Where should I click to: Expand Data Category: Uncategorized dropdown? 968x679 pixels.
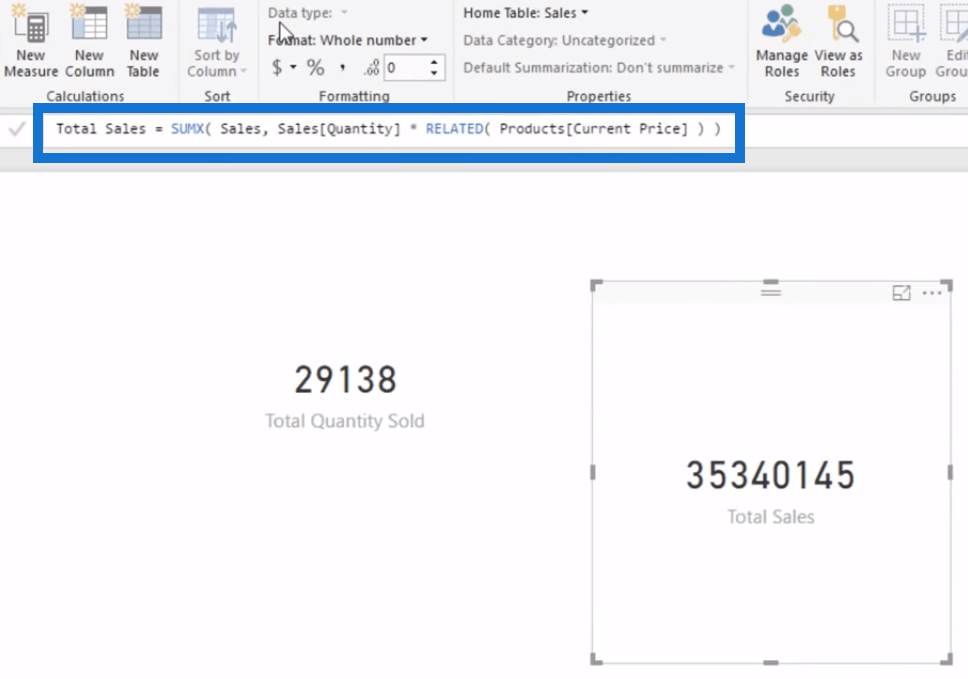tap(565, 40)
